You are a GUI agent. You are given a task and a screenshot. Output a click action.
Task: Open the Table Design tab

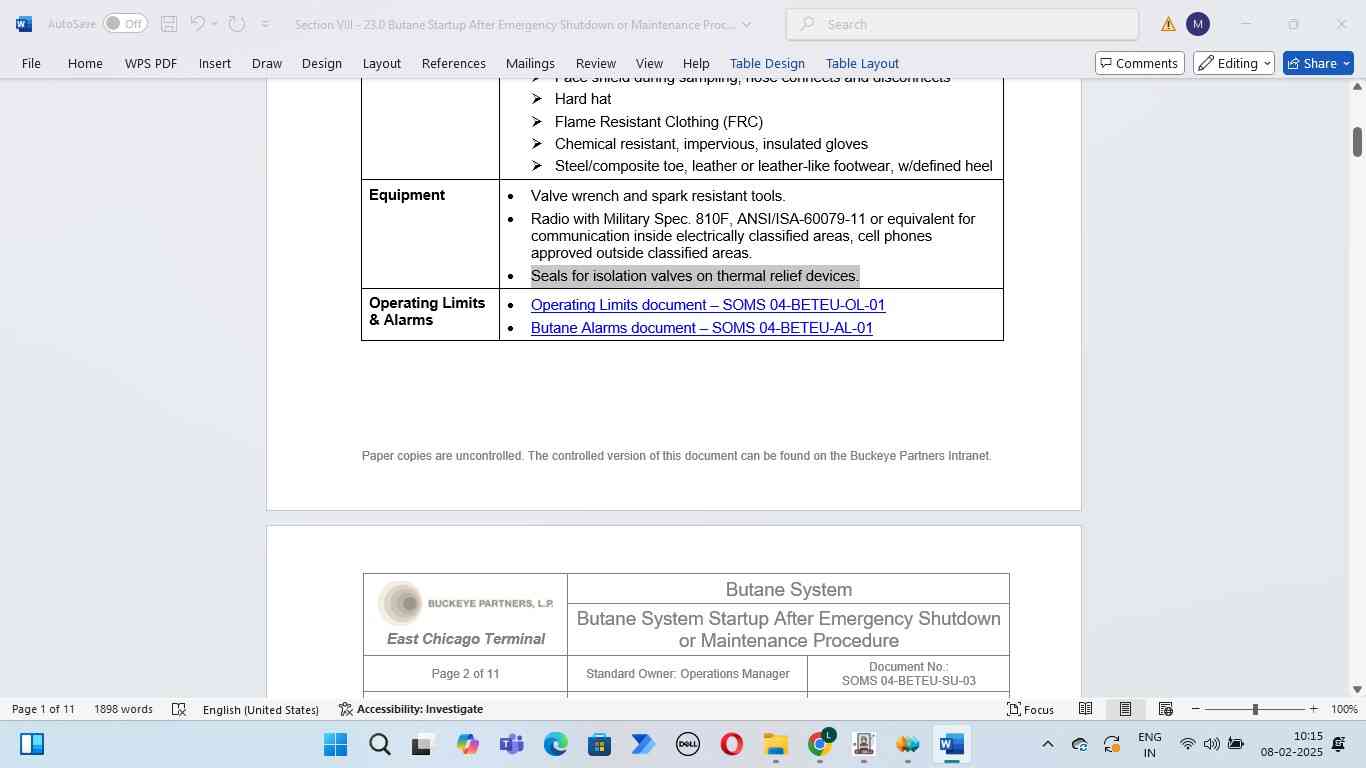point(767,63)
